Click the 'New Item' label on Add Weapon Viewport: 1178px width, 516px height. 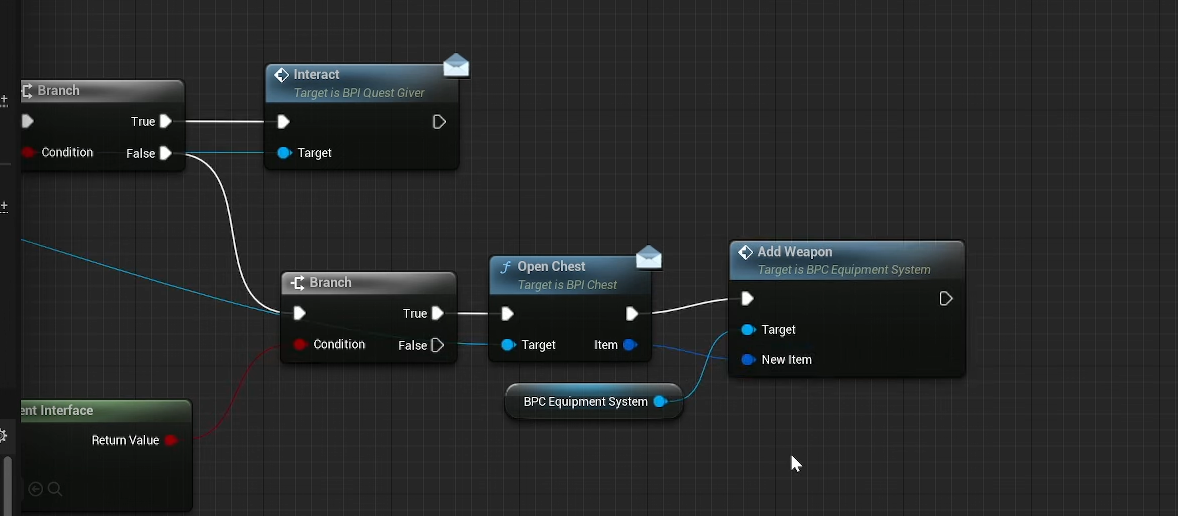tap(787, 360)
